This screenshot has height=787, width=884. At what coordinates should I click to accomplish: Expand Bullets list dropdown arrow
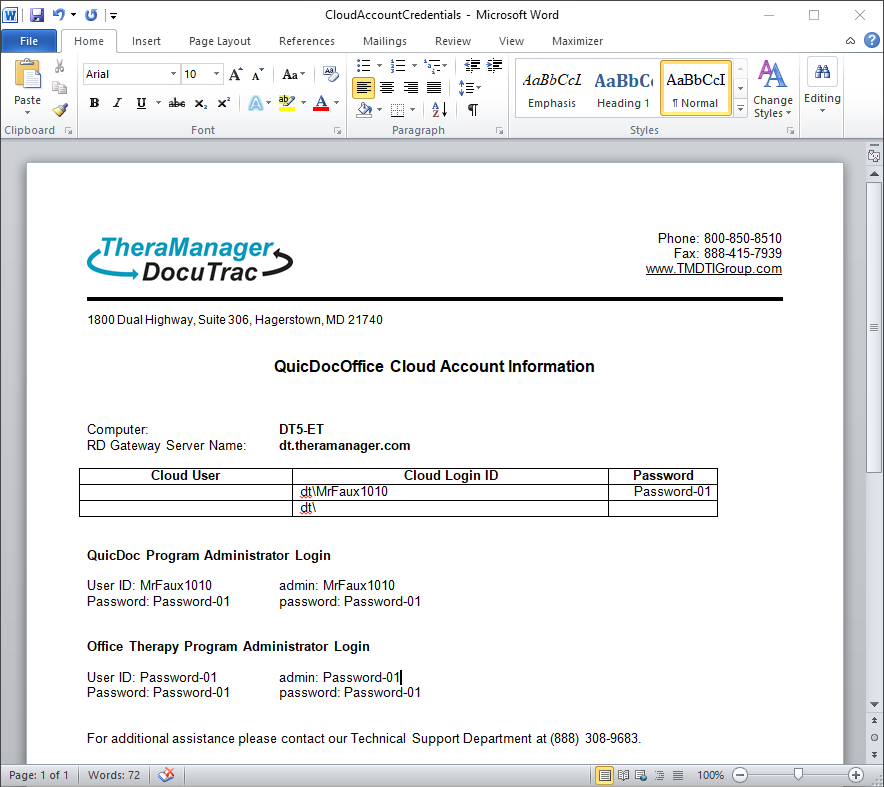379,66
